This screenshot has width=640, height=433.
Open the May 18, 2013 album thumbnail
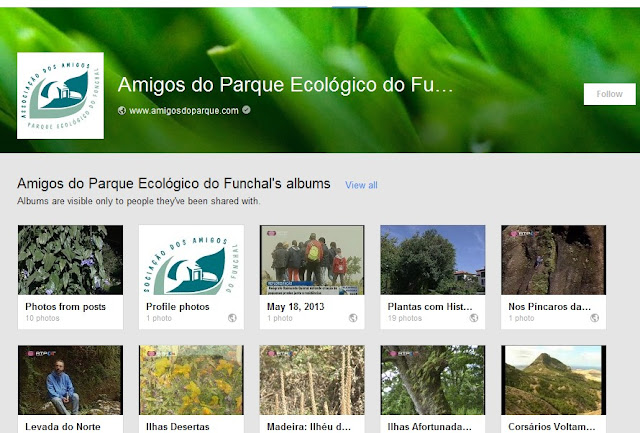click(x=312, y=260)
